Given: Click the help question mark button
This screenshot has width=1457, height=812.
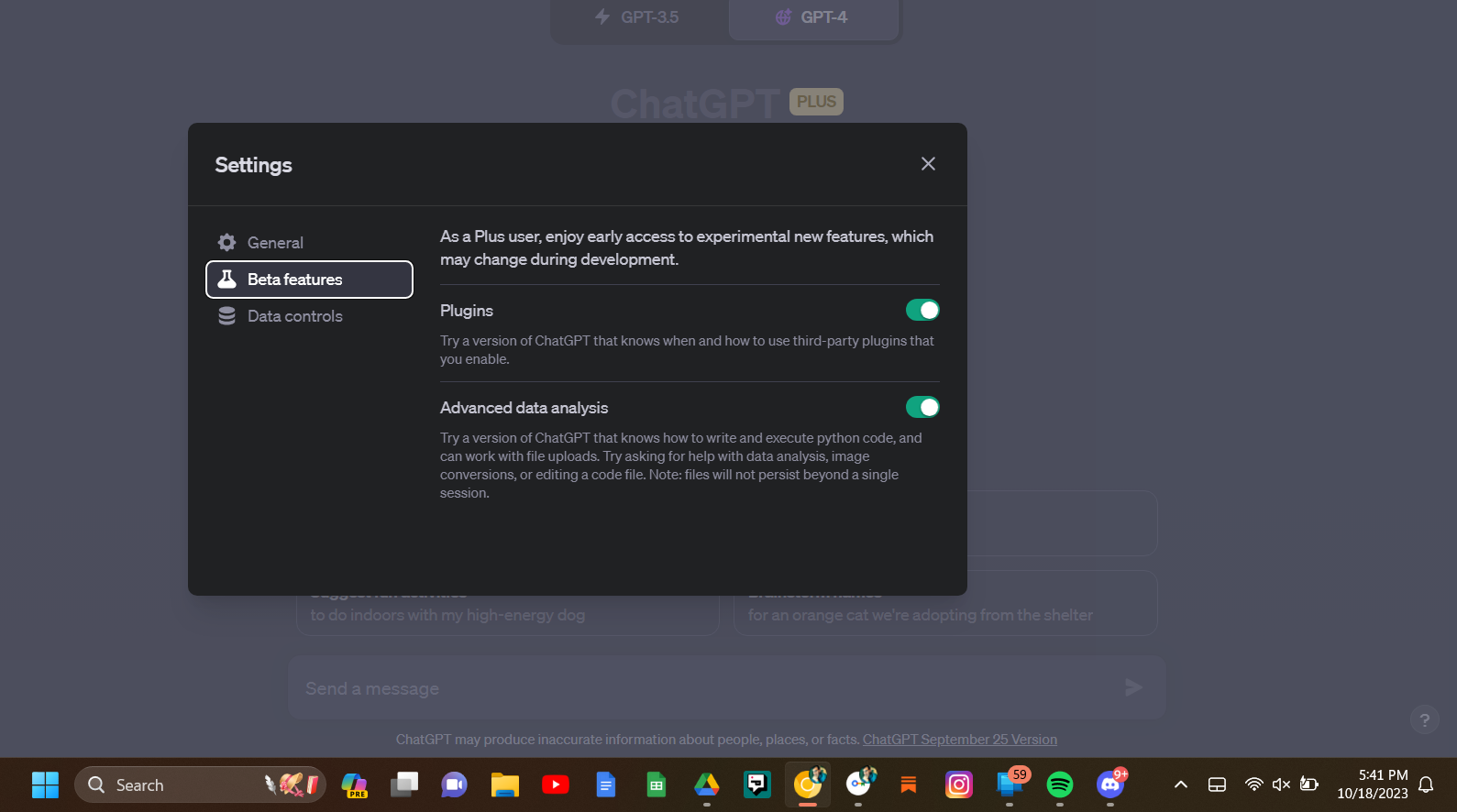Looking at the screenshot, I should pyautogui.click(x=1424, y=720).
